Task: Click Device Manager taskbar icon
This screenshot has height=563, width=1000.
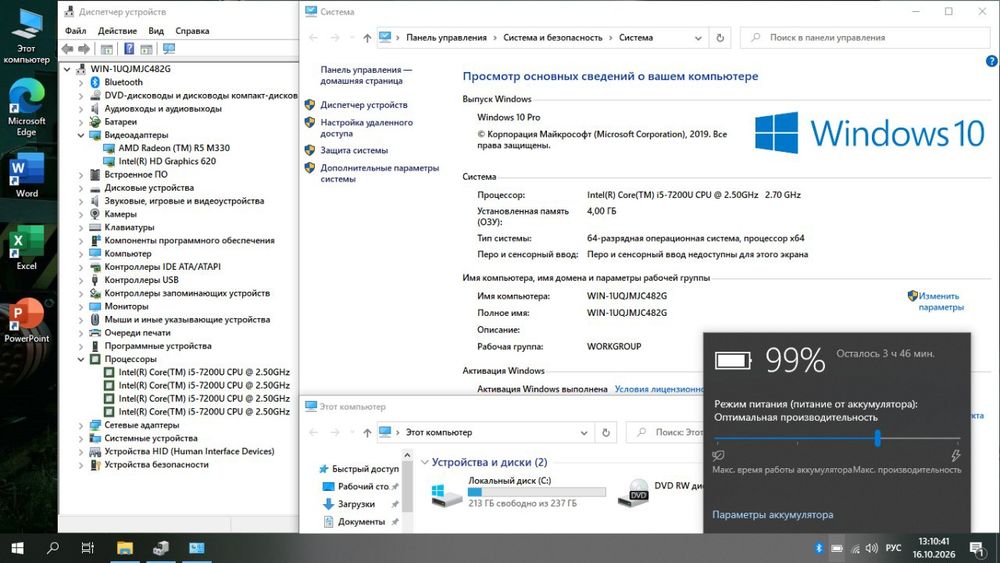Action: [x=161, y=548]
